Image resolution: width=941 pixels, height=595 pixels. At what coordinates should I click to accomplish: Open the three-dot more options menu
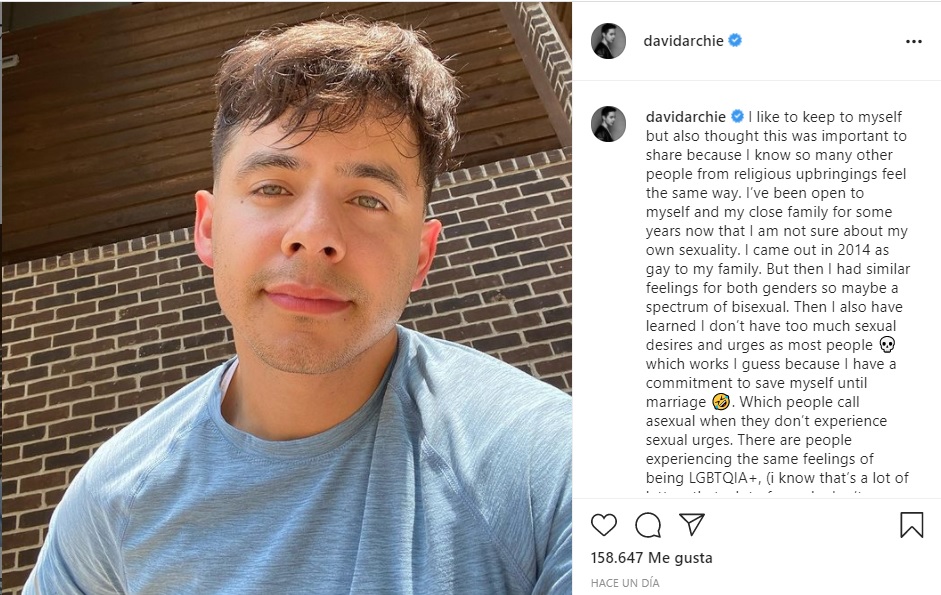(913, 42)
